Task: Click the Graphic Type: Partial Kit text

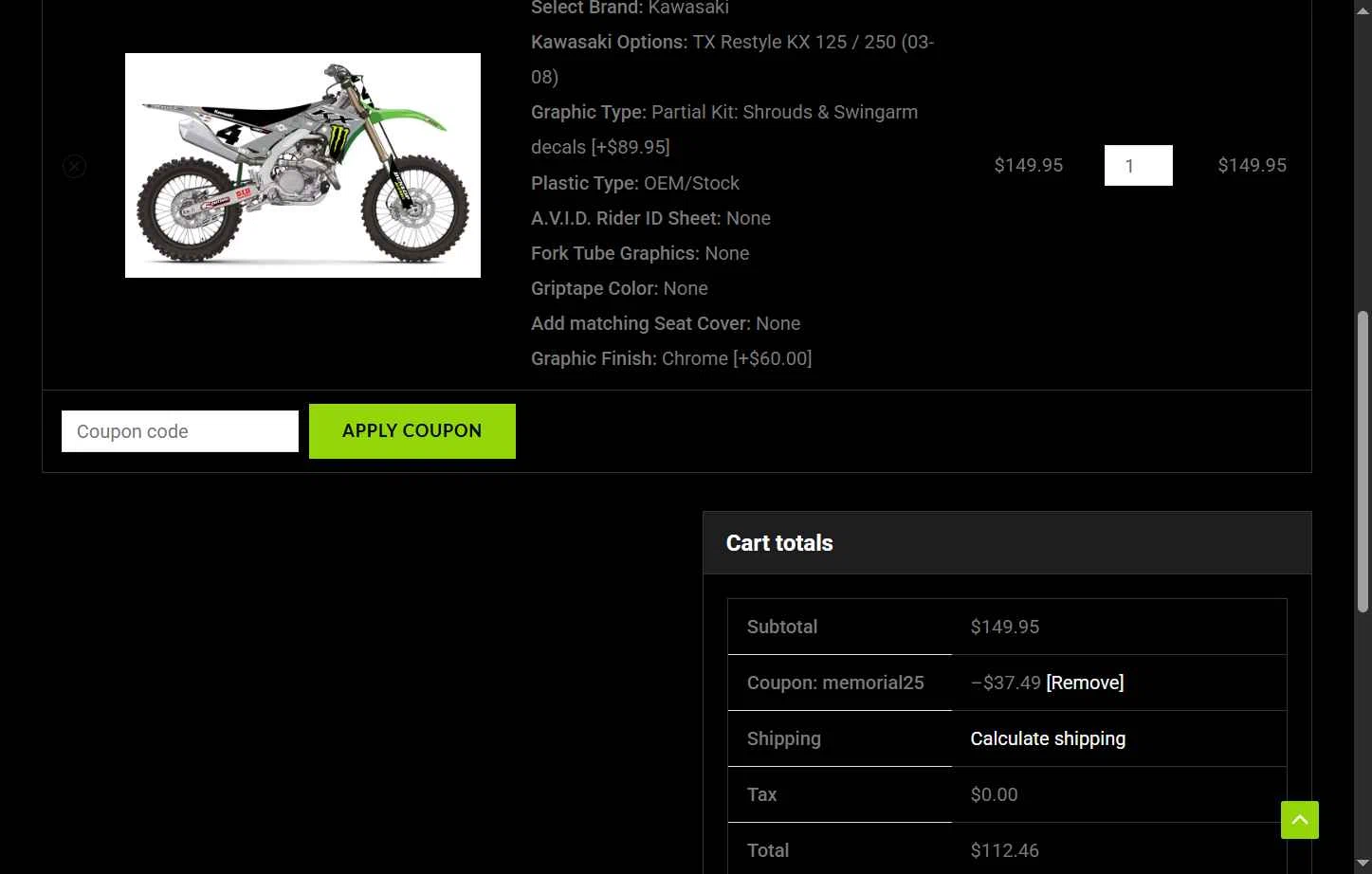Action: [724, 129]
